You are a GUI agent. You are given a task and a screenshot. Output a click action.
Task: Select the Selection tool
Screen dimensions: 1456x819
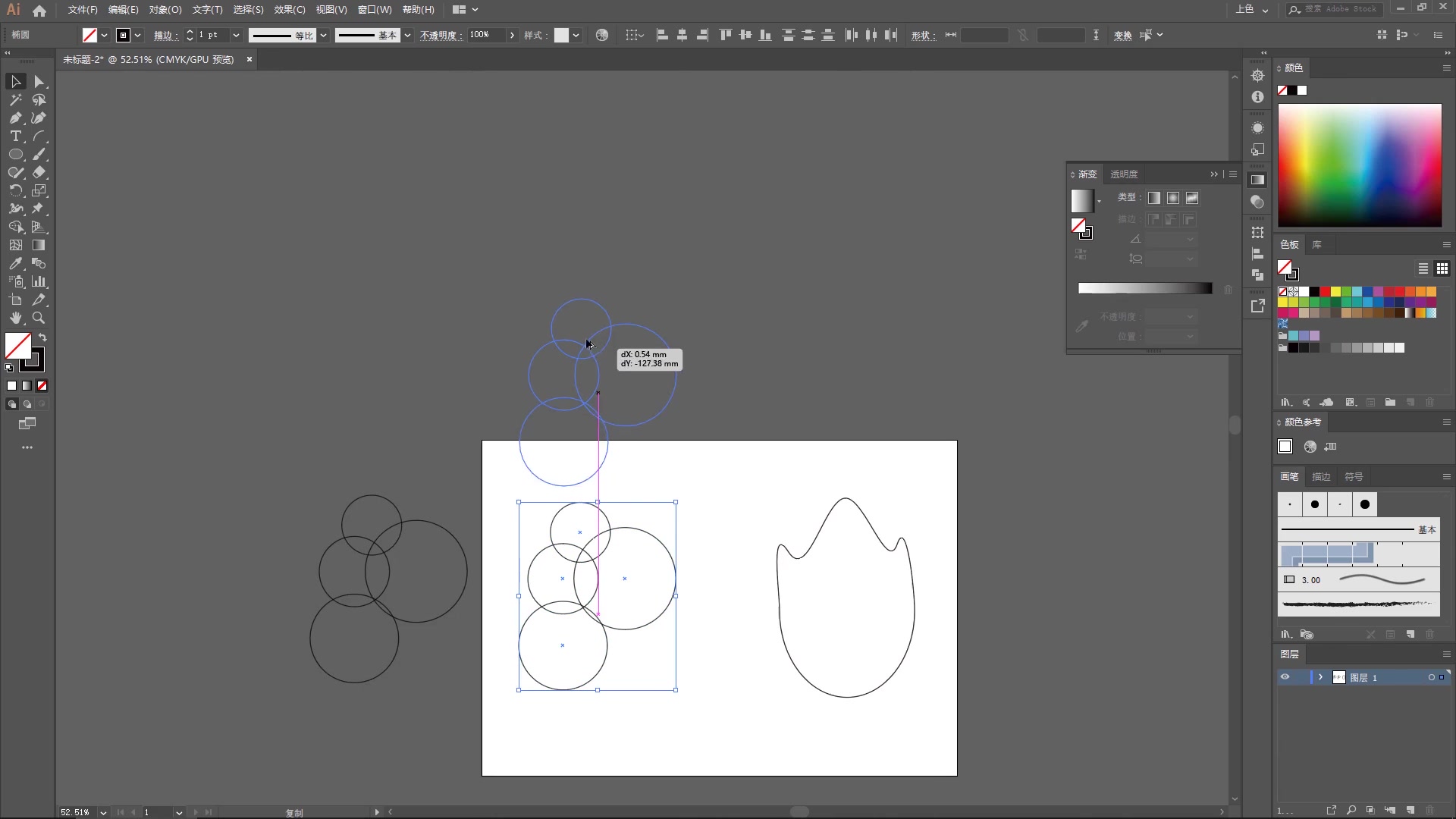[16, 81]
